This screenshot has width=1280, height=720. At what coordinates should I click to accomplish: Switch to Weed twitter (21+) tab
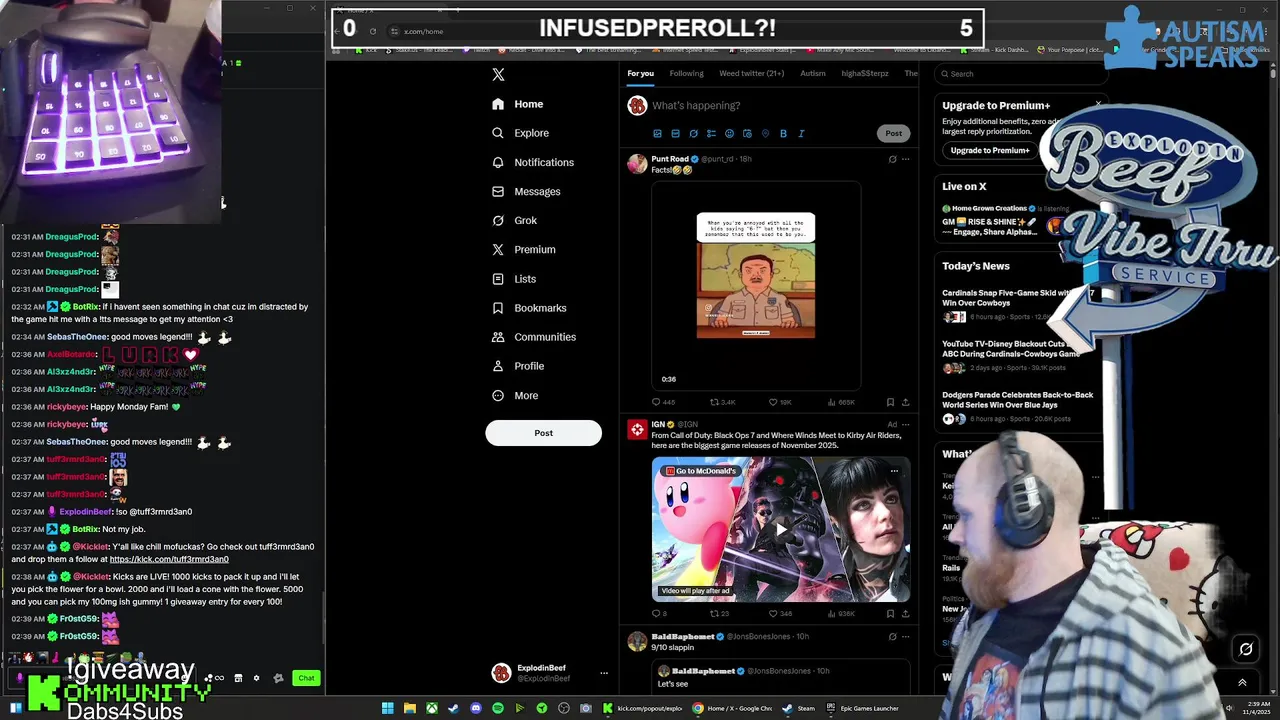(x=752, y=73)
